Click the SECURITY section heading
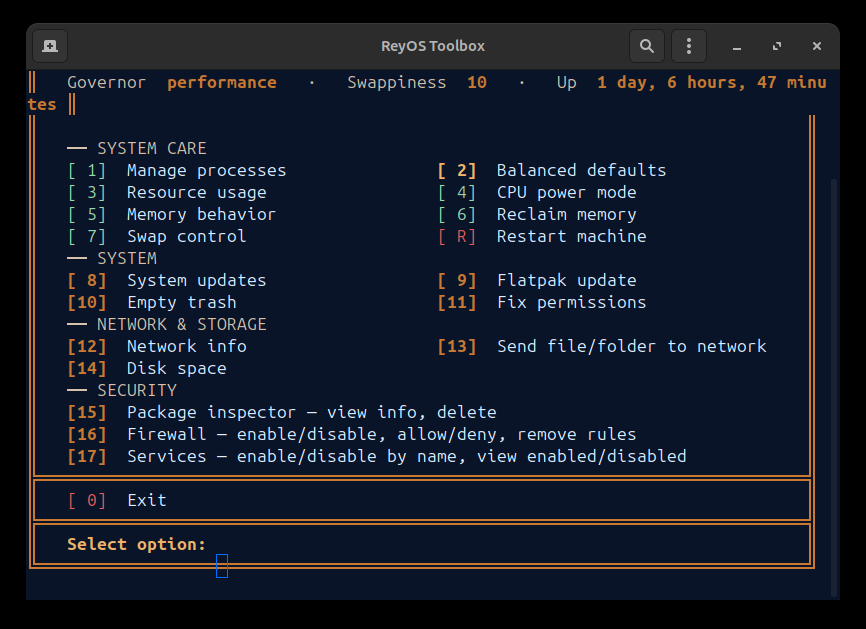Image resolution: width=866 pixels, height=629 pixels. tap(137, 390)
